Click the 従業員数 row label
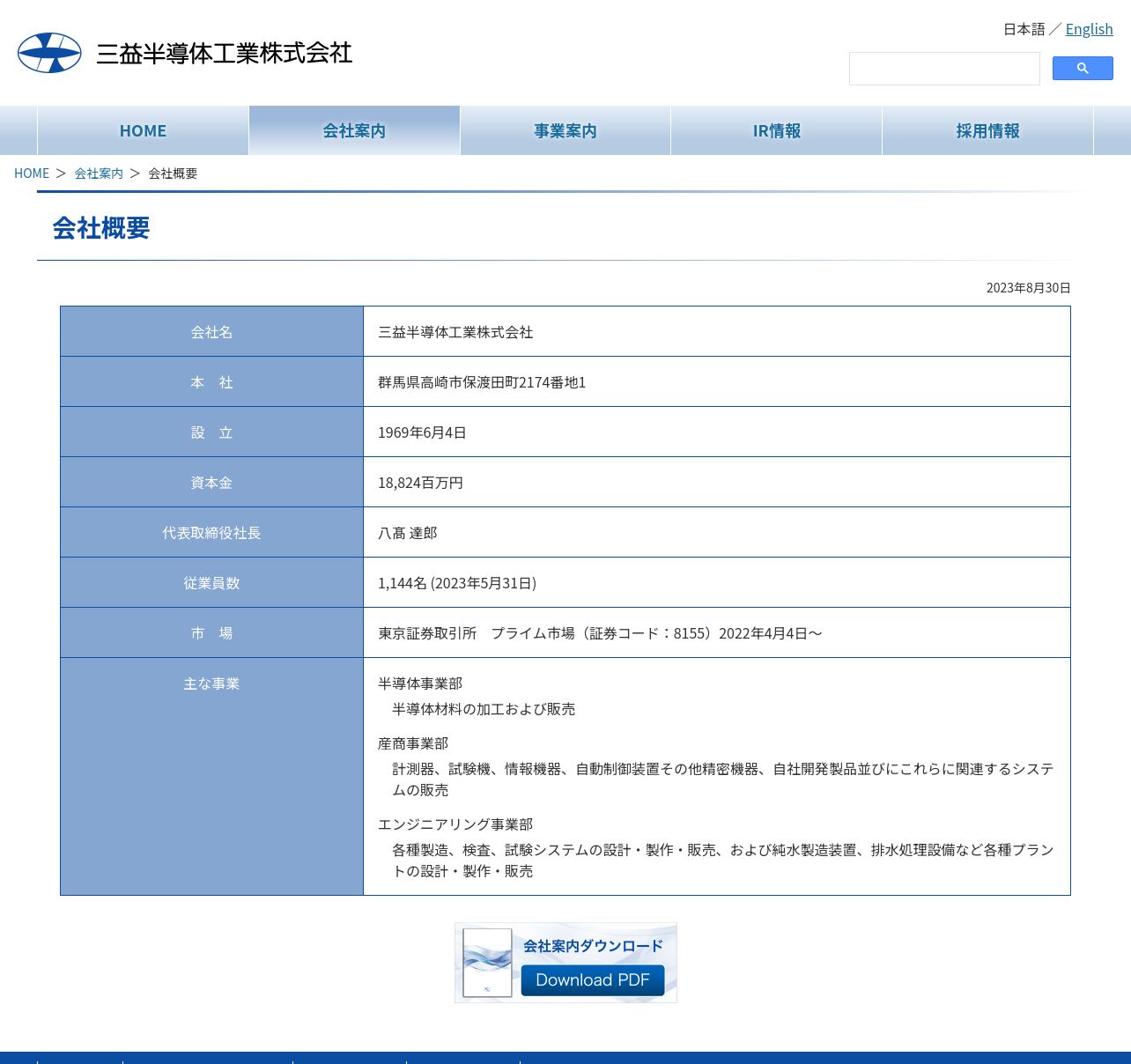This screenshot has height=1064, width=1131. [x=211, y=583]
